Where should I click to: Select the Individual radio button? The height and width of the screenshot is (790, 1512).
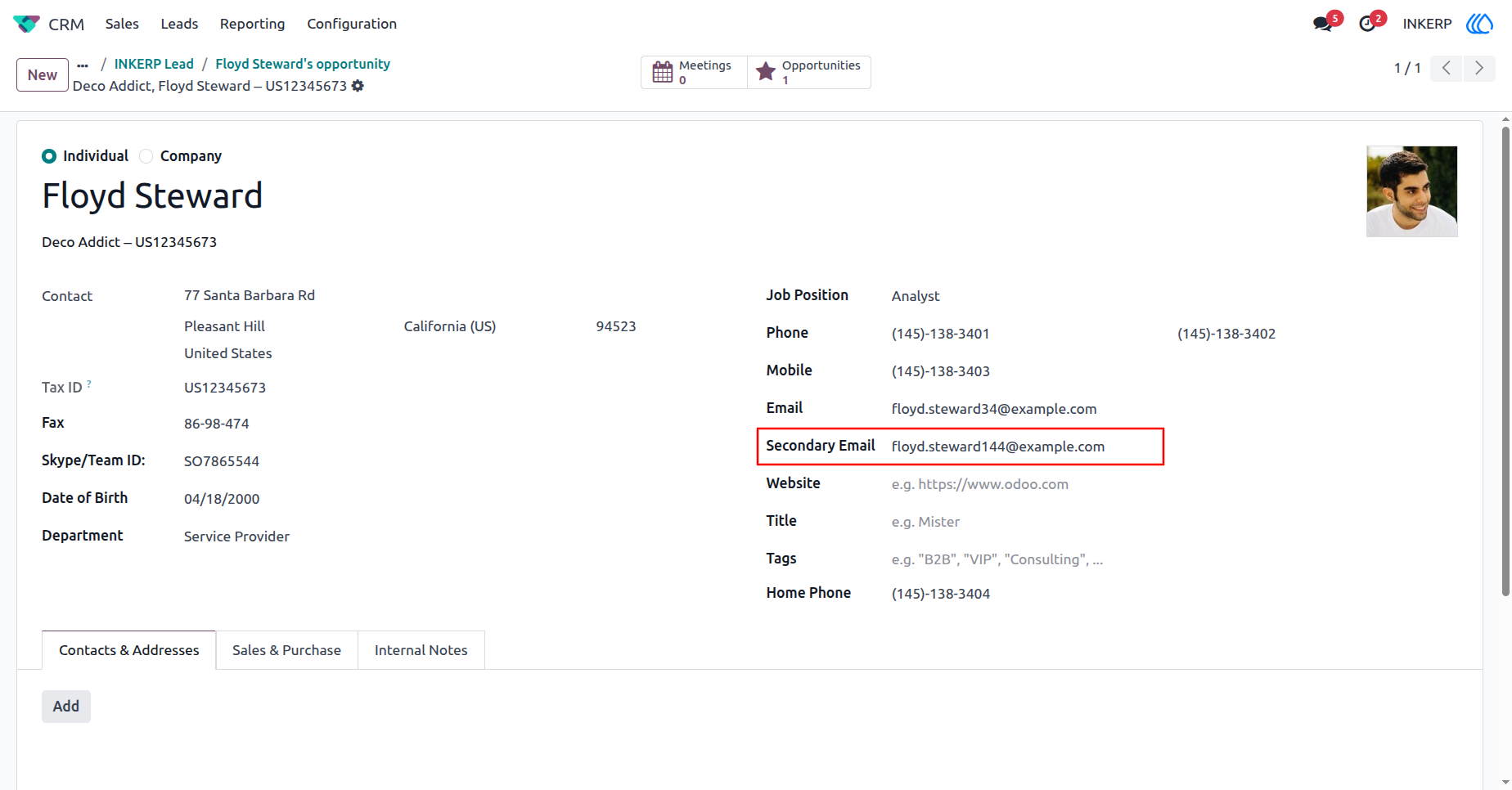click(x=49, y=156)
